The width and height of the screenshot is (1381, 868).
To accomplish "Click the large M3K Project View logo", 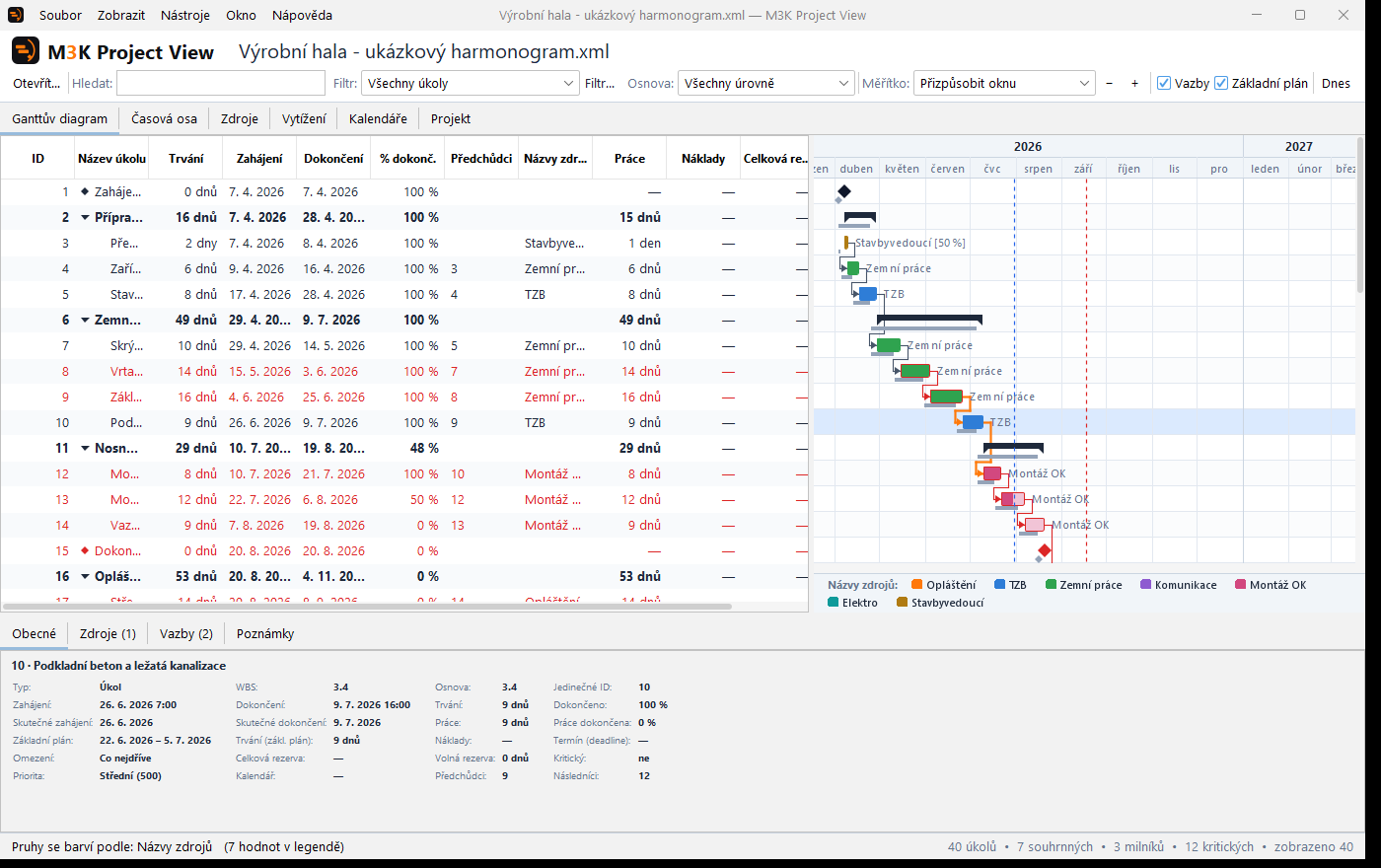I will click(x=26, y=51).
